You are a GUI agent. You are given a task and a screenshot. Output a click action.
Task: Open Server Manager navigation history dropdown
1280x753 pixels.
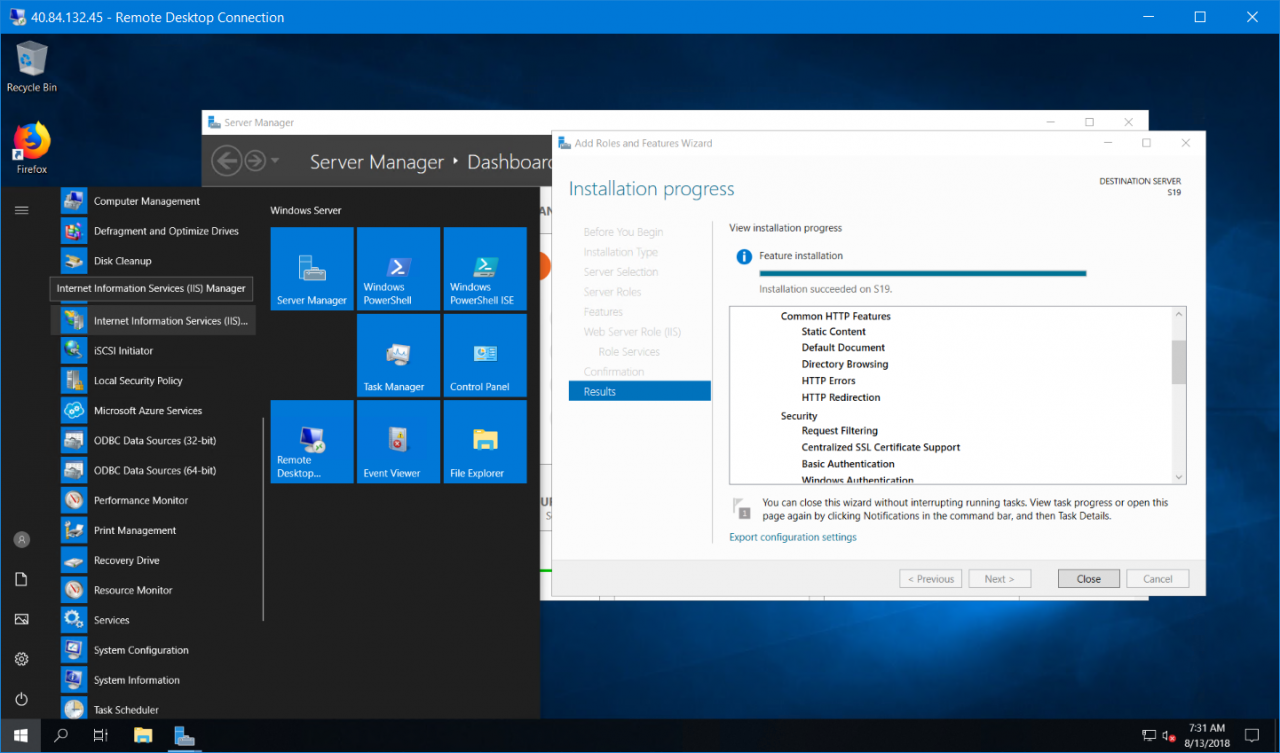pyautogui.click(x=275, y=162)
